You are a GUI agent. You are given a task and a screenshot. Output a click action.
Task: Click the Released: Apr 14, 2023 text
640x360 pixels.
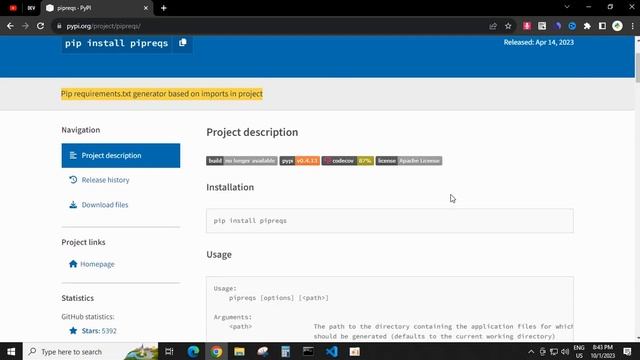(538, 42)
